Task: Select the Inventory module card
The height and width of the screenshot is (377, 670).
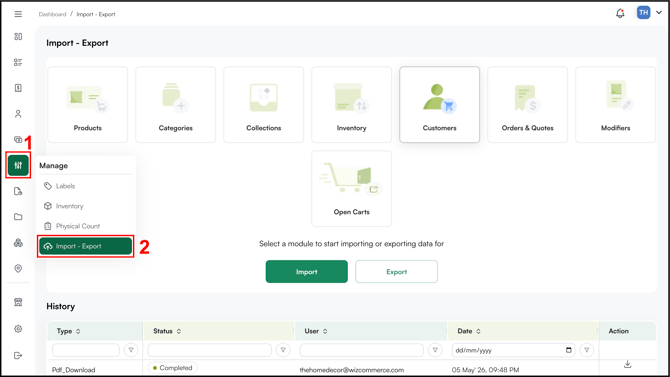Action: point(351,104)
